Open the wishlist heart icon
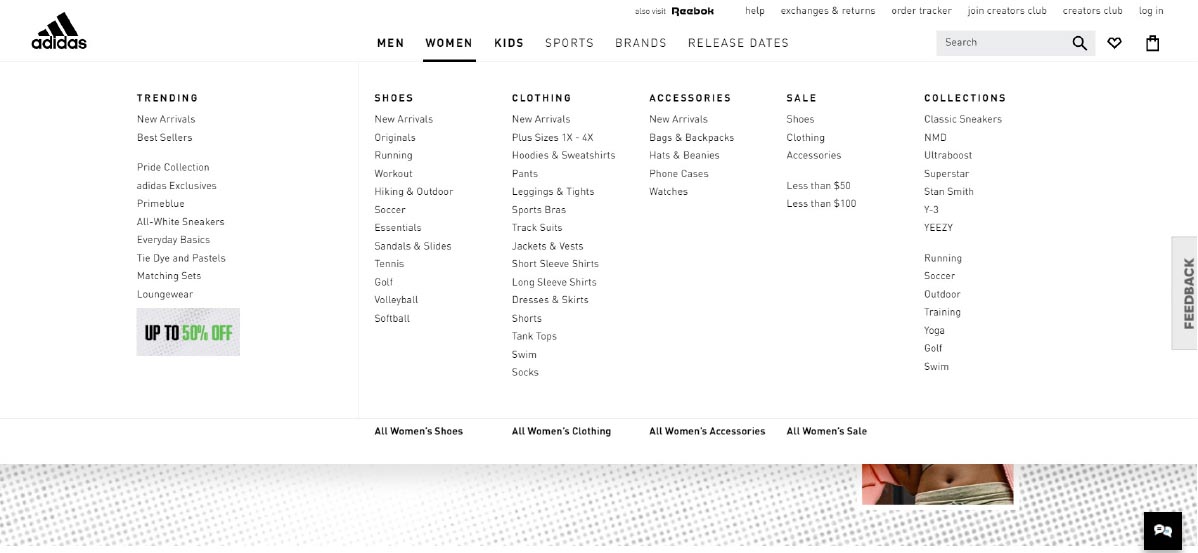The width and height of the screenshot is (1198, 553). pos(1115,43)
